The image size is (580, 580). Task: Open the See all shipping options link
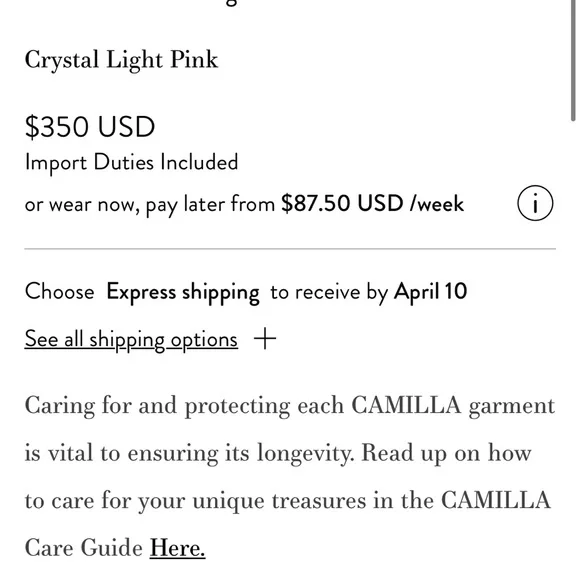pos(131,339)
